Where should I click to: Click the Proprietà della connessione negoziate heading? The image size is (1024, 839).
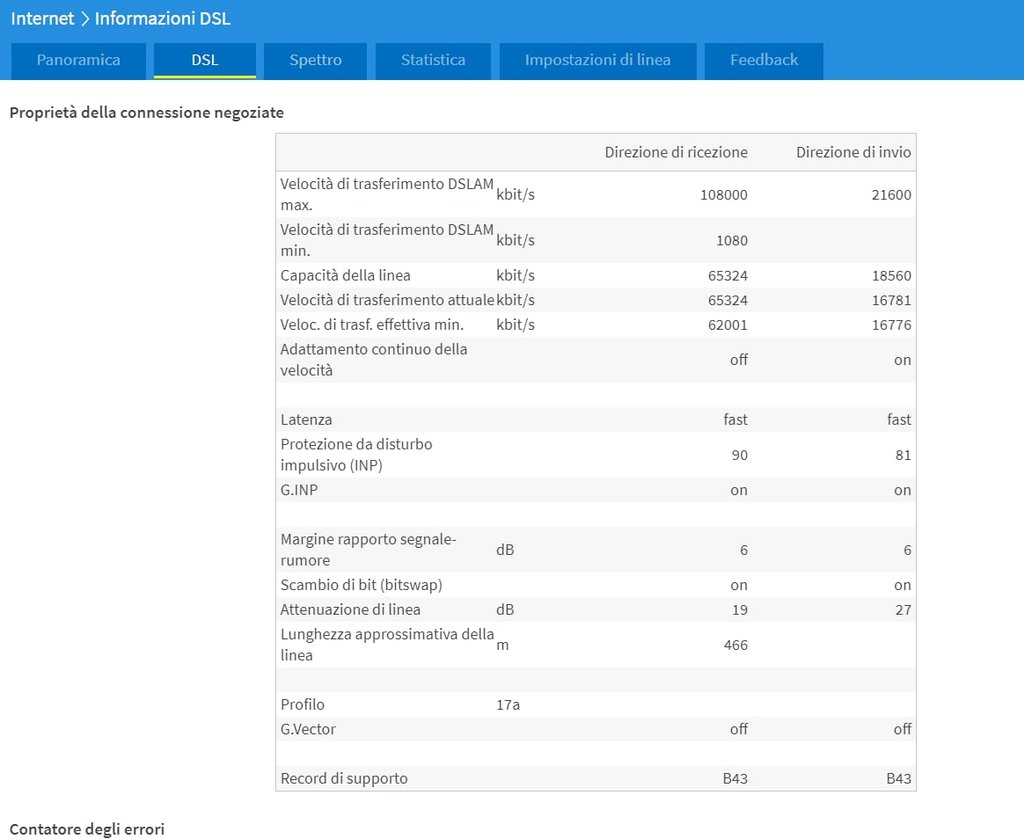146,113
